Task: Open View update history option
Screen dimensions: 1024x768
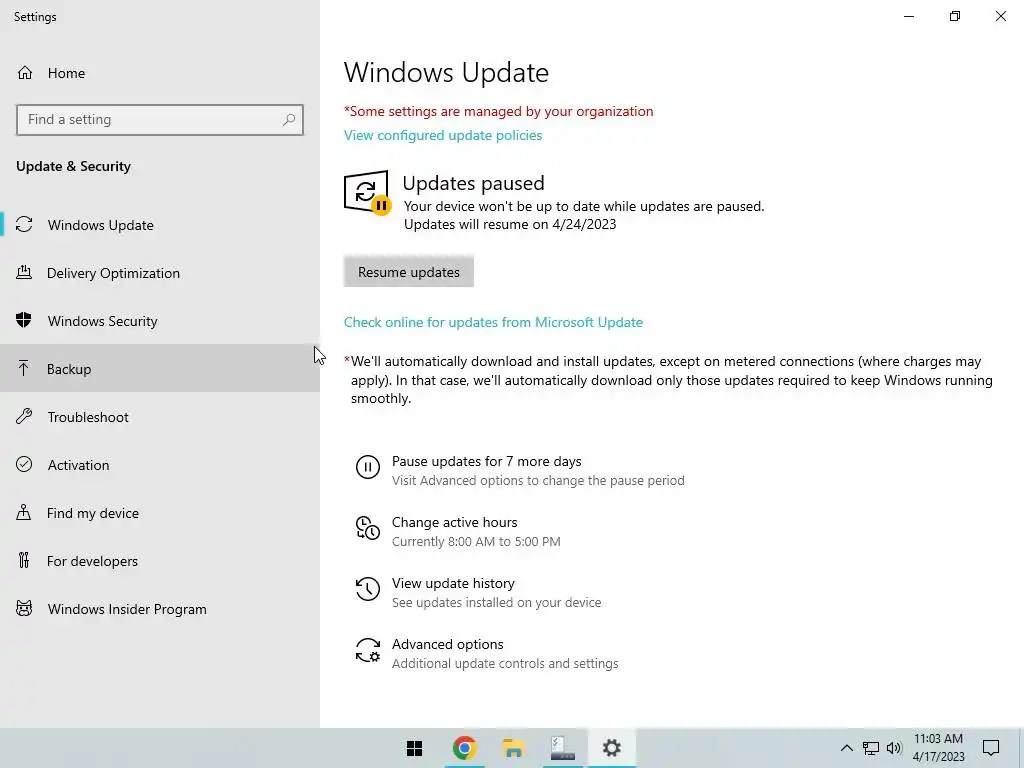Action: tap(478, 592)
